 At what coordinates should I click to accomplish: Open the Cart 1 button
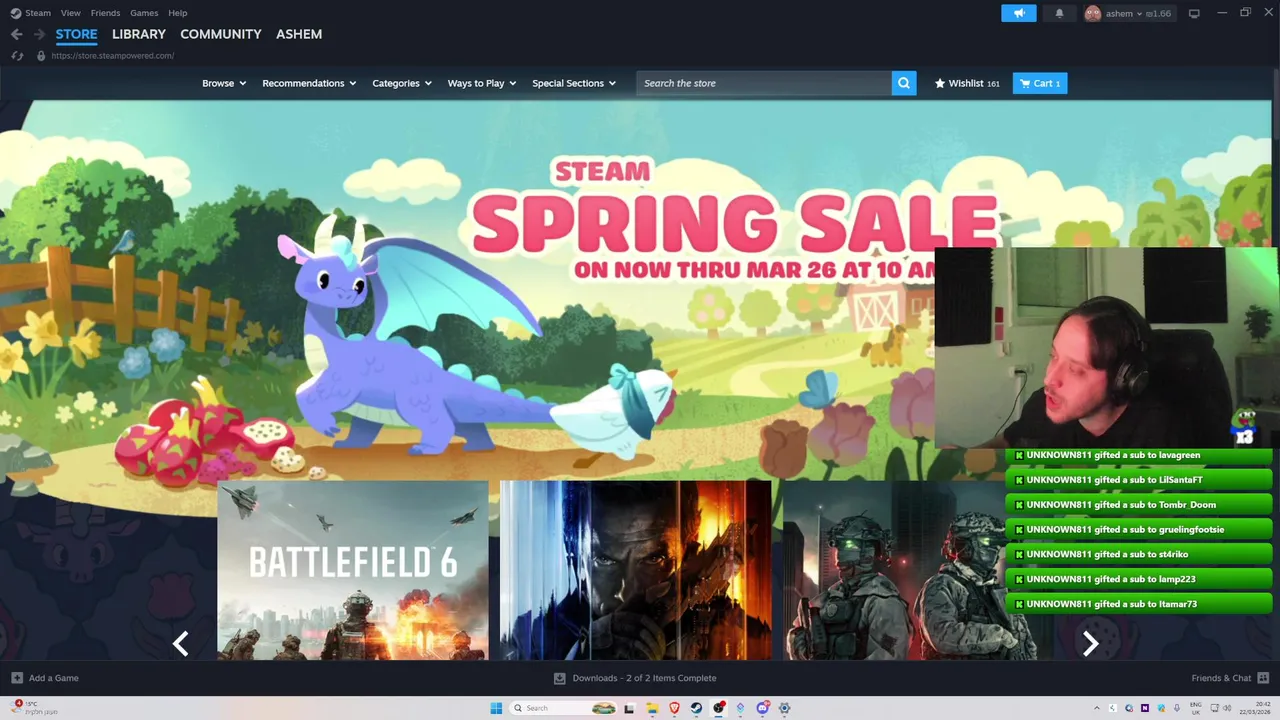click(1040, 83)
